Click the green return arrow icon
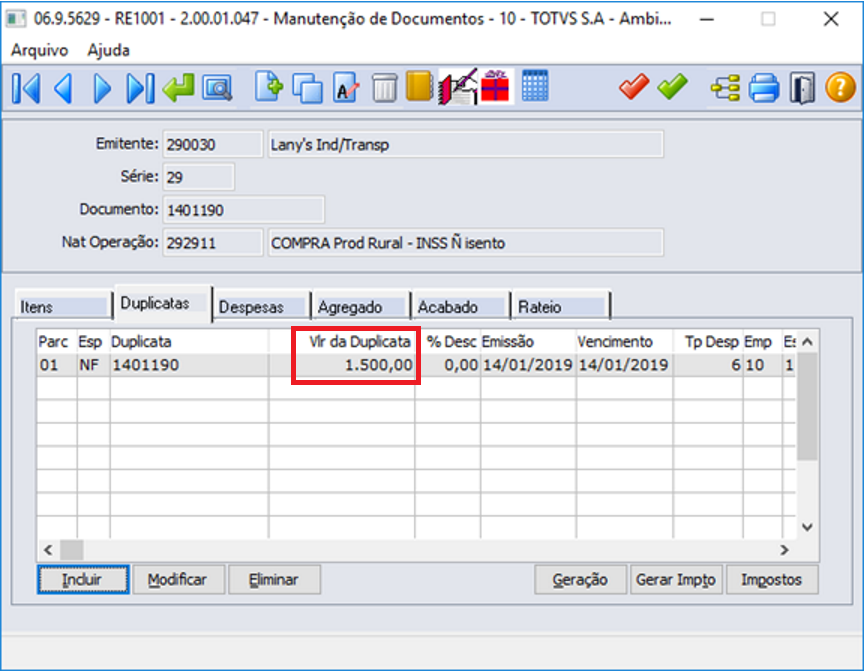864x671 pixels. pyautogui.click(x=179, y=88)
